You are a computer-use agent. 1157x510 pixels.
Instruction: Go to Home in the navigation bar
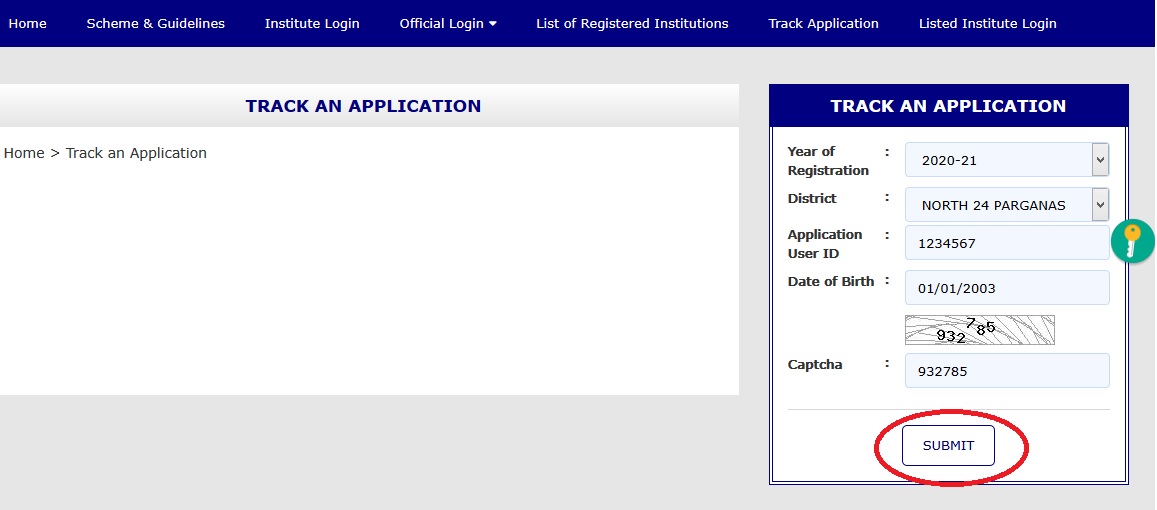27,23
